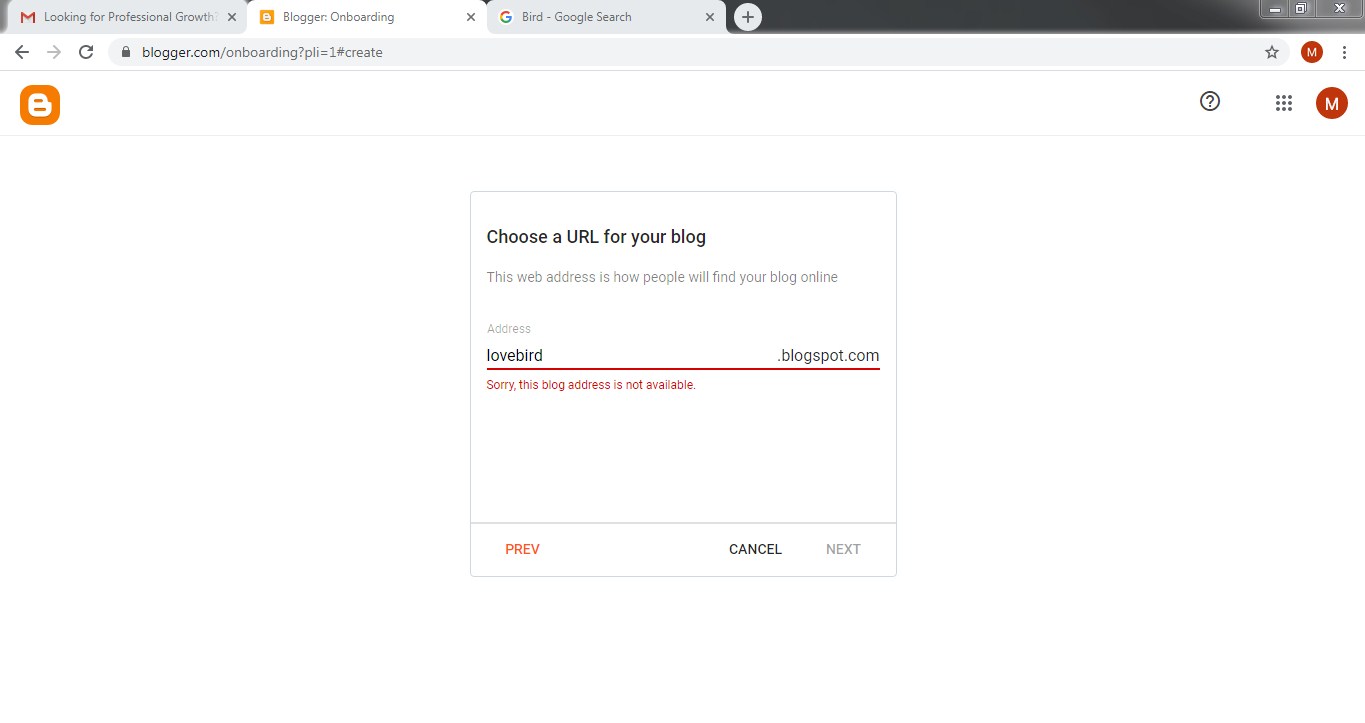1365x723 pixels.
Task: Click the PREV button
Action: pos(522,549)
